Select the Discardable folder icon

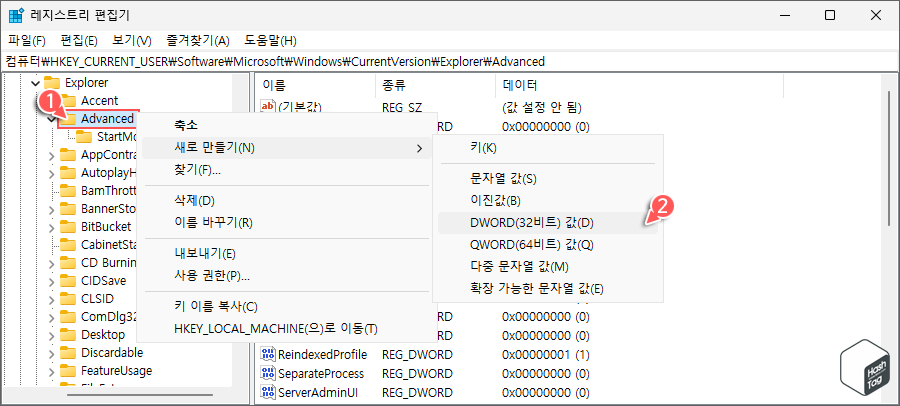click(x=68, y=353)
